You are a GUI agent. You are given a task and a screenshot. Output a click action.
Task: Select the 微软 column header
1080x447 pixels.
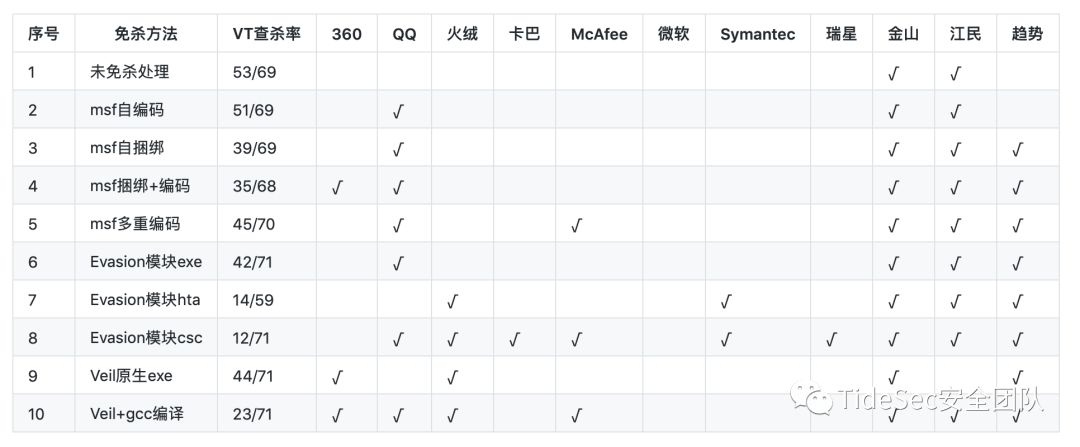[673, 34]
